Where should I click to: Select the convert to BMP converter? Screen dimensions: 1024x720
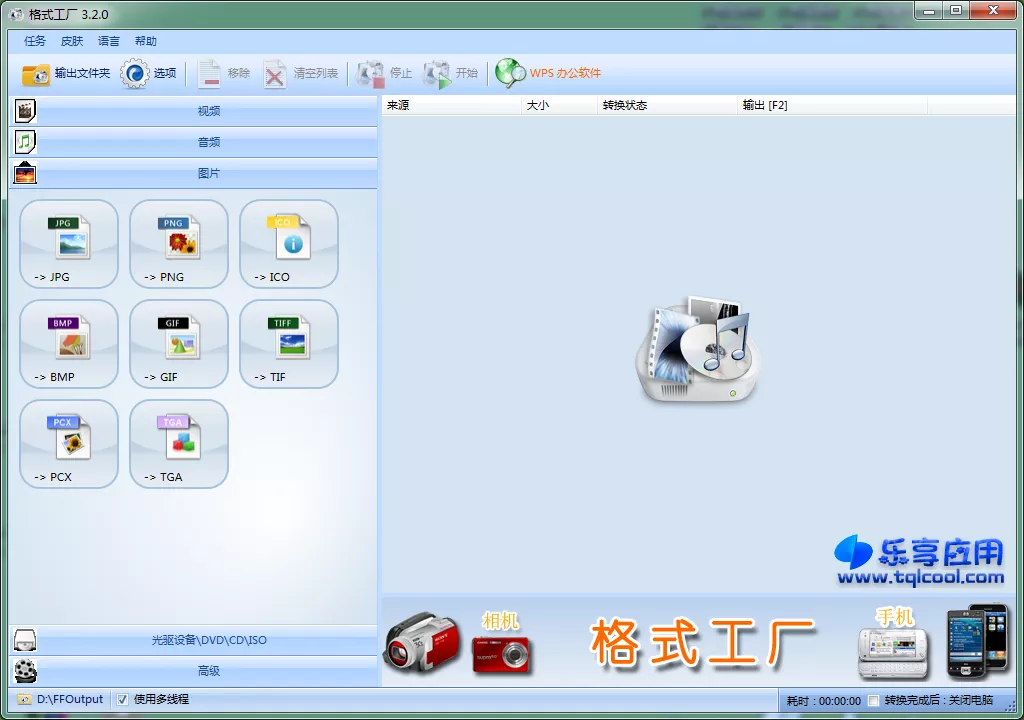click(x=68, y=343)
